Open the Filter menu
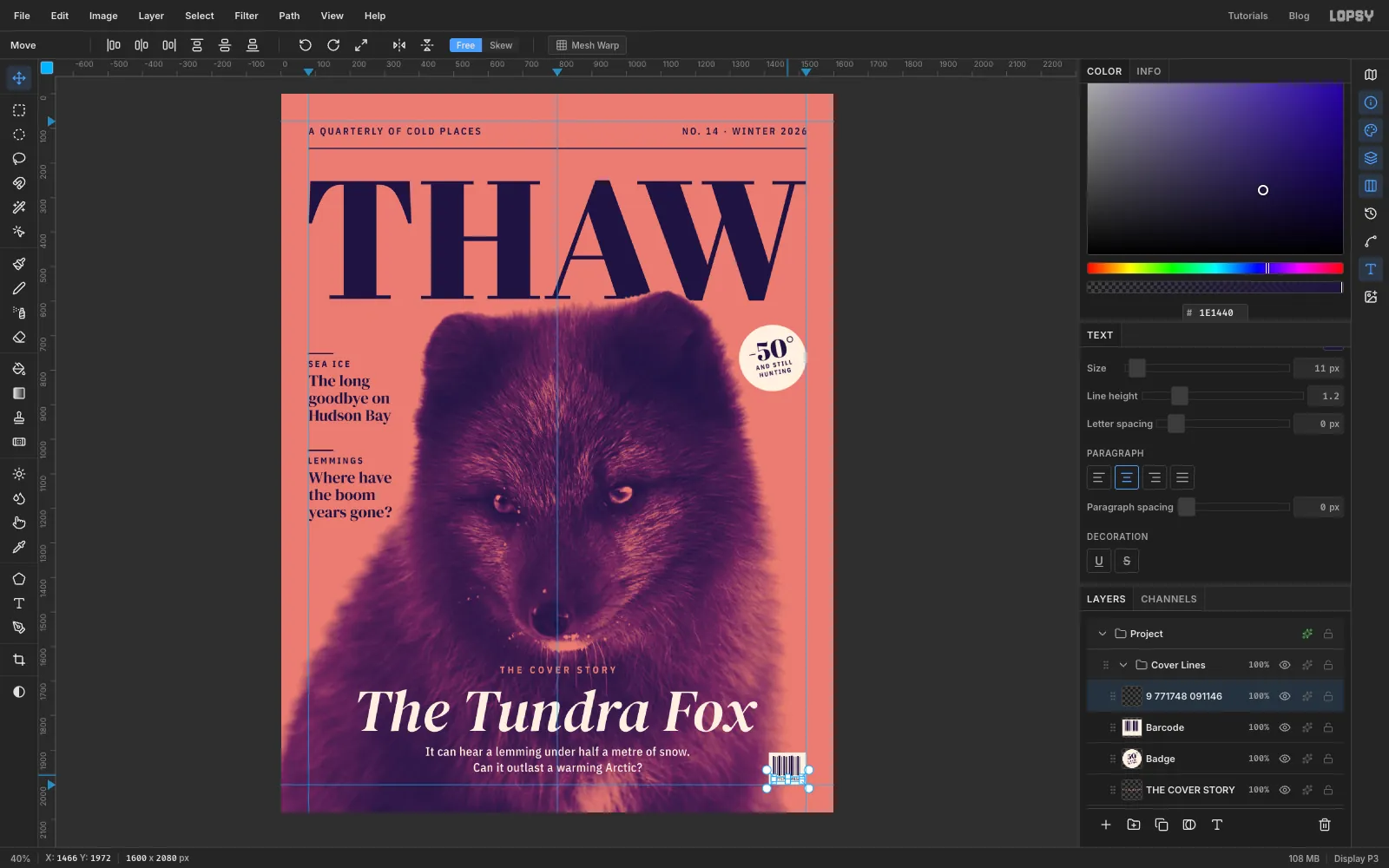Screen dimensions: 1389x868 (247, 16)
